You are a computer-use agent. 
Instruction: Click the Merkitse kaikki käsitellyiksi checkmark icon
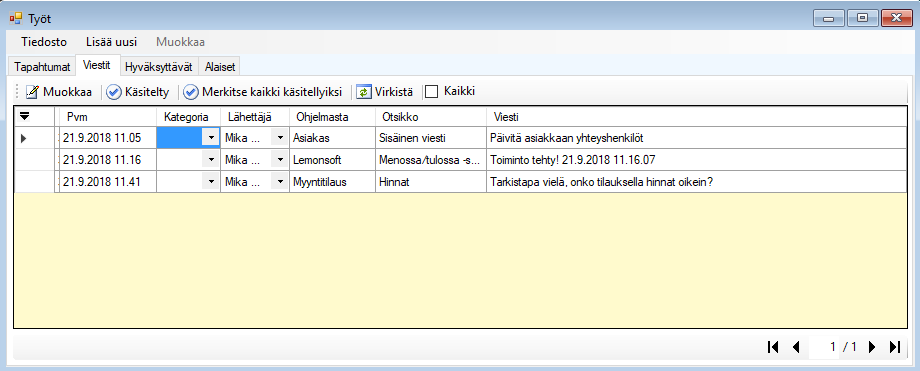[x=191, y=92]
